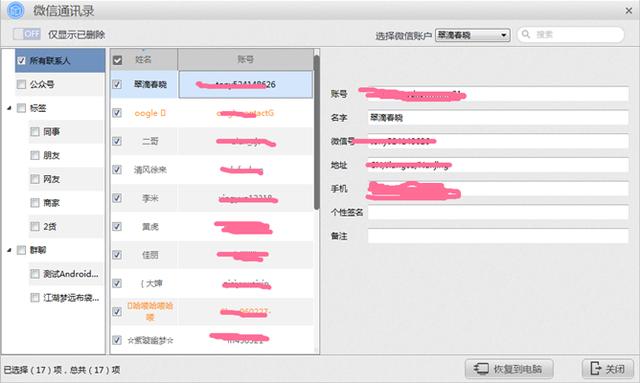This screenshot has height=383, width=640.
Task: Click the 微信号 detail field
Action: click(498, 141)
